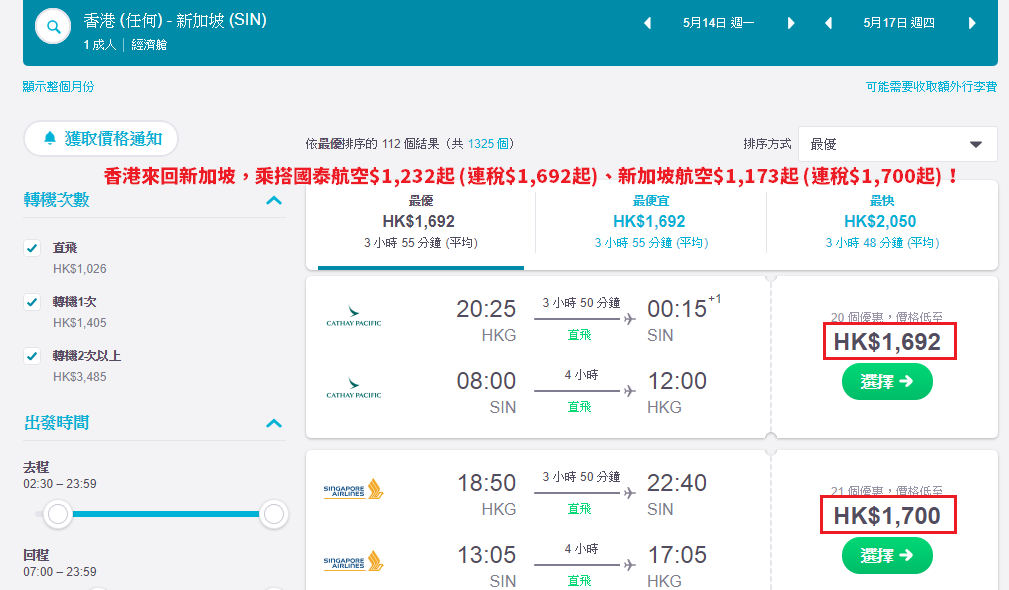Viewport: 1009px width, 590px height.
Task: Click the 5月14日 週一 departure date
Action: [x=718, y=23]
